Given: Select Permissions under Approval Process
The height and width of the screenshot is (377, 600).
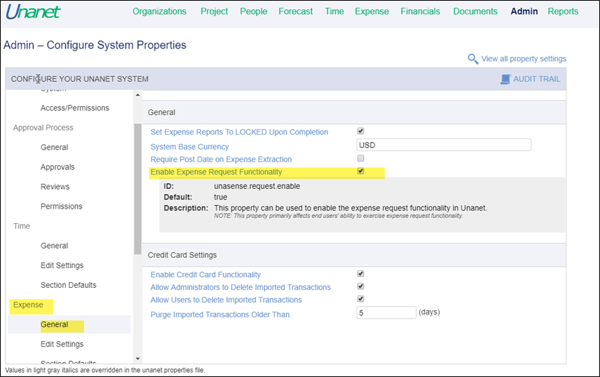Looking at the screenshot, I should 61,206.
